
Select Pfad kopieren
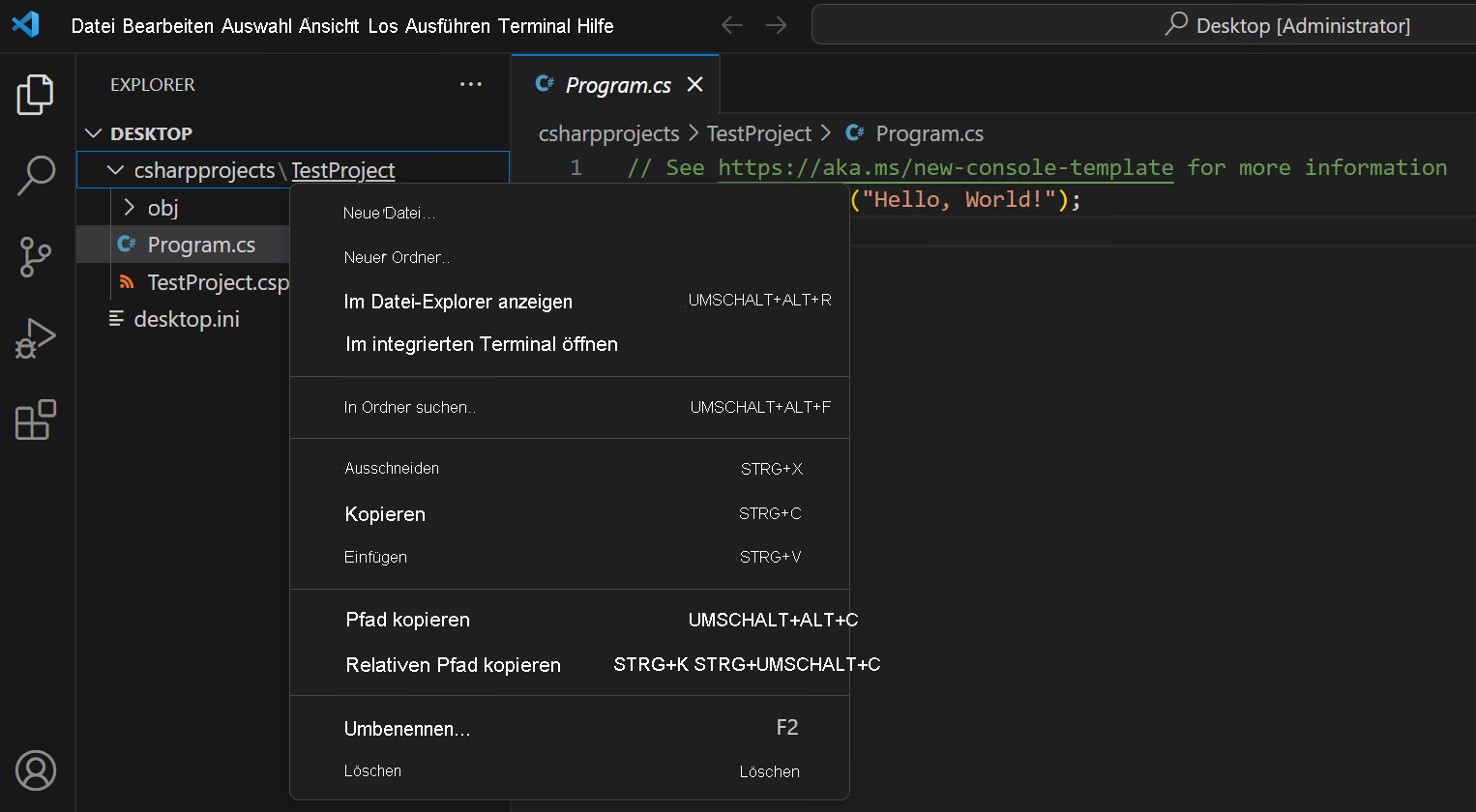point(570,620)
